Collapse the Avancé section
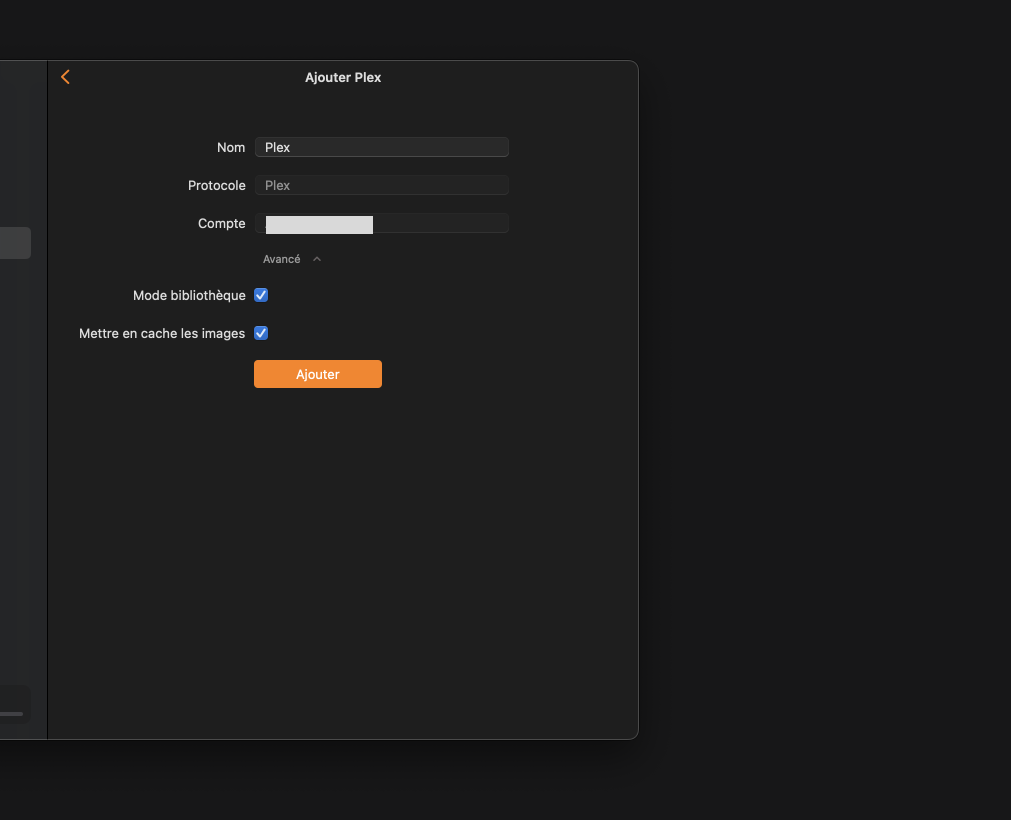 coord(291,259)
